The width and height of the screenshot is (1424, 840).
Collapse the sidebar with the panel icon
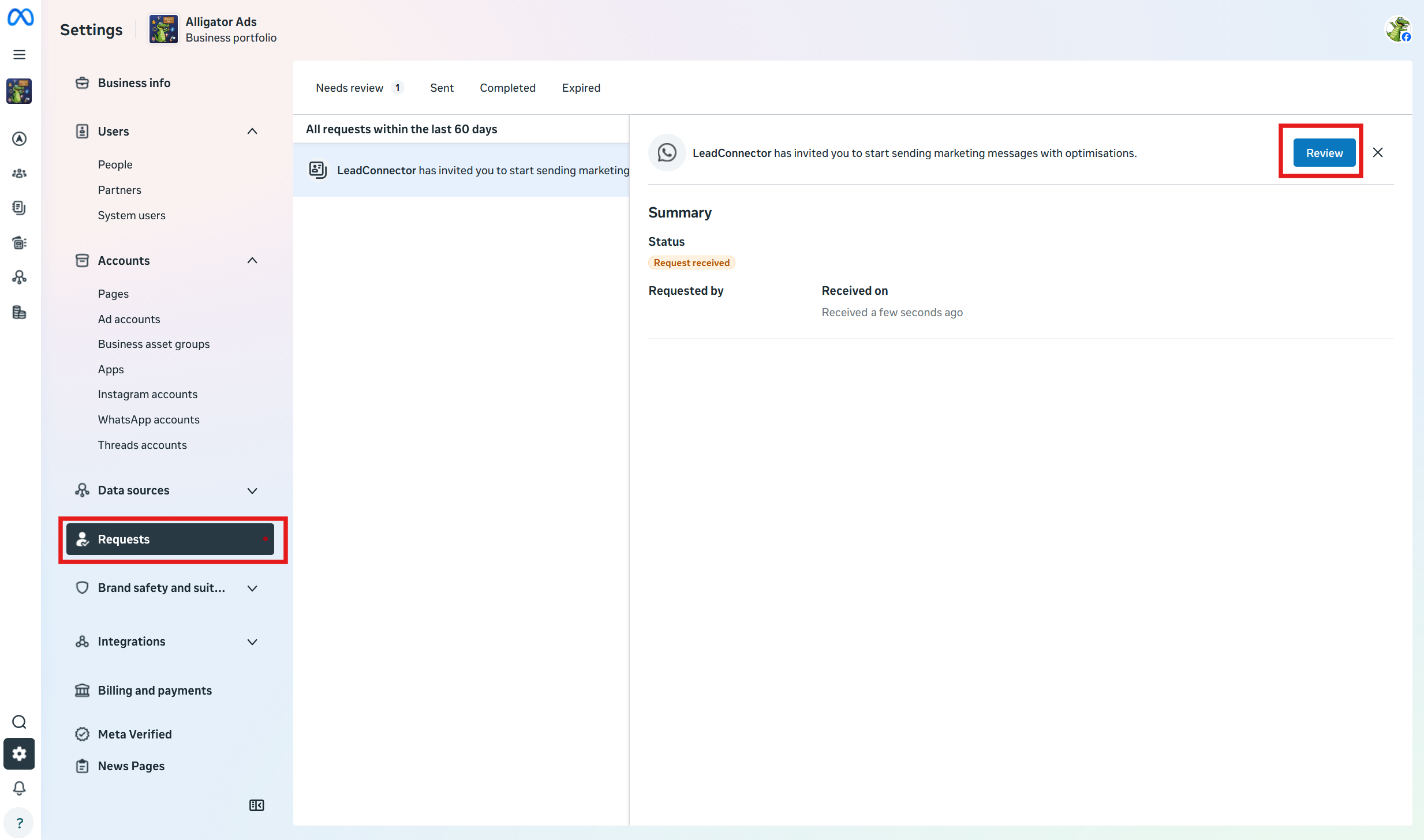click(x=256, y=805)
